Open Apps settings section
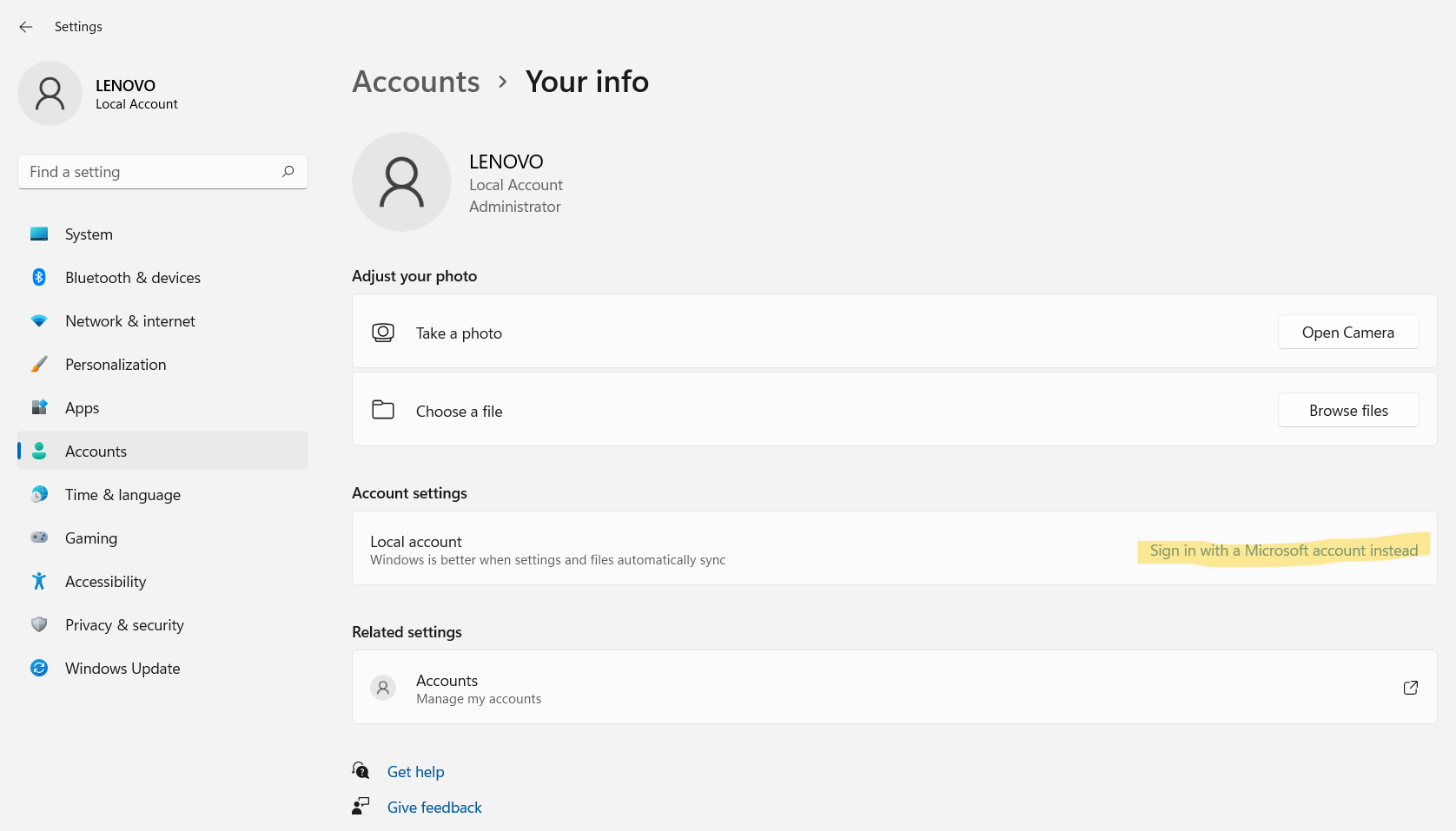Screen dimensions: 1456x831 click(x=82, y=408)
